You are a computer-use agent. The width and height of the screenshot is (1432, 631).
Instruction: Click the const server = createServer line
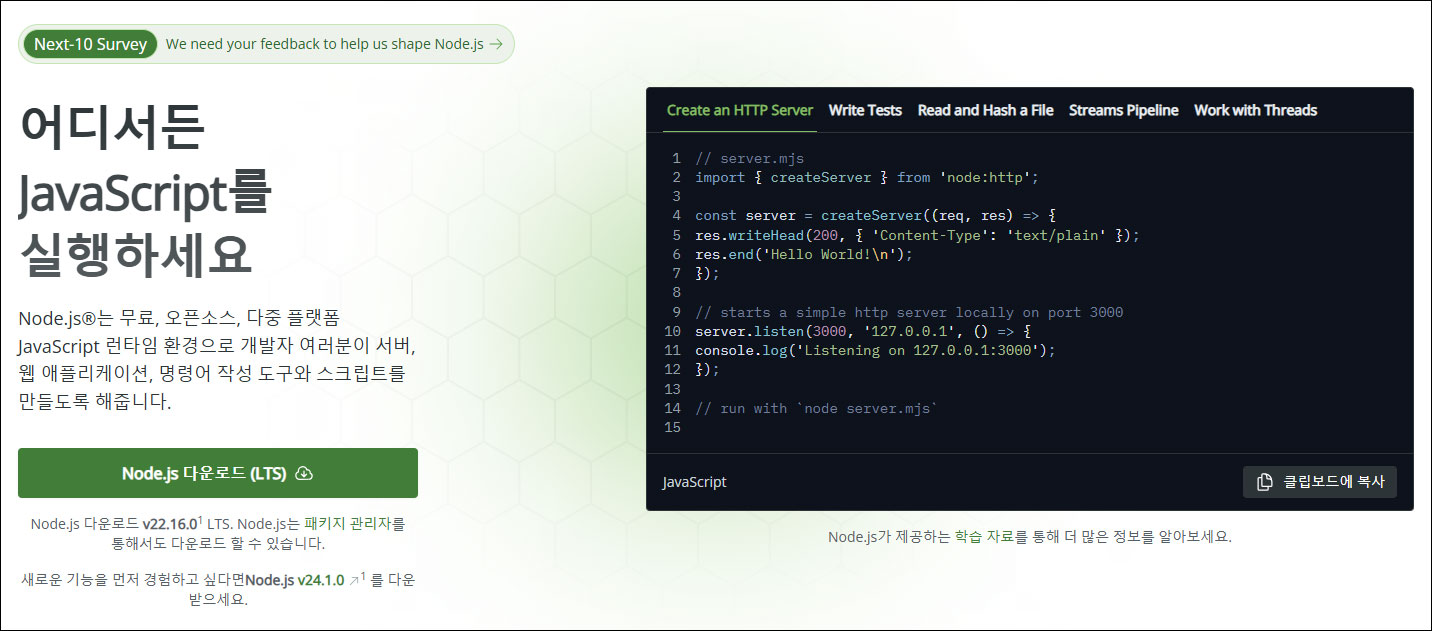[x=875, y=216]
